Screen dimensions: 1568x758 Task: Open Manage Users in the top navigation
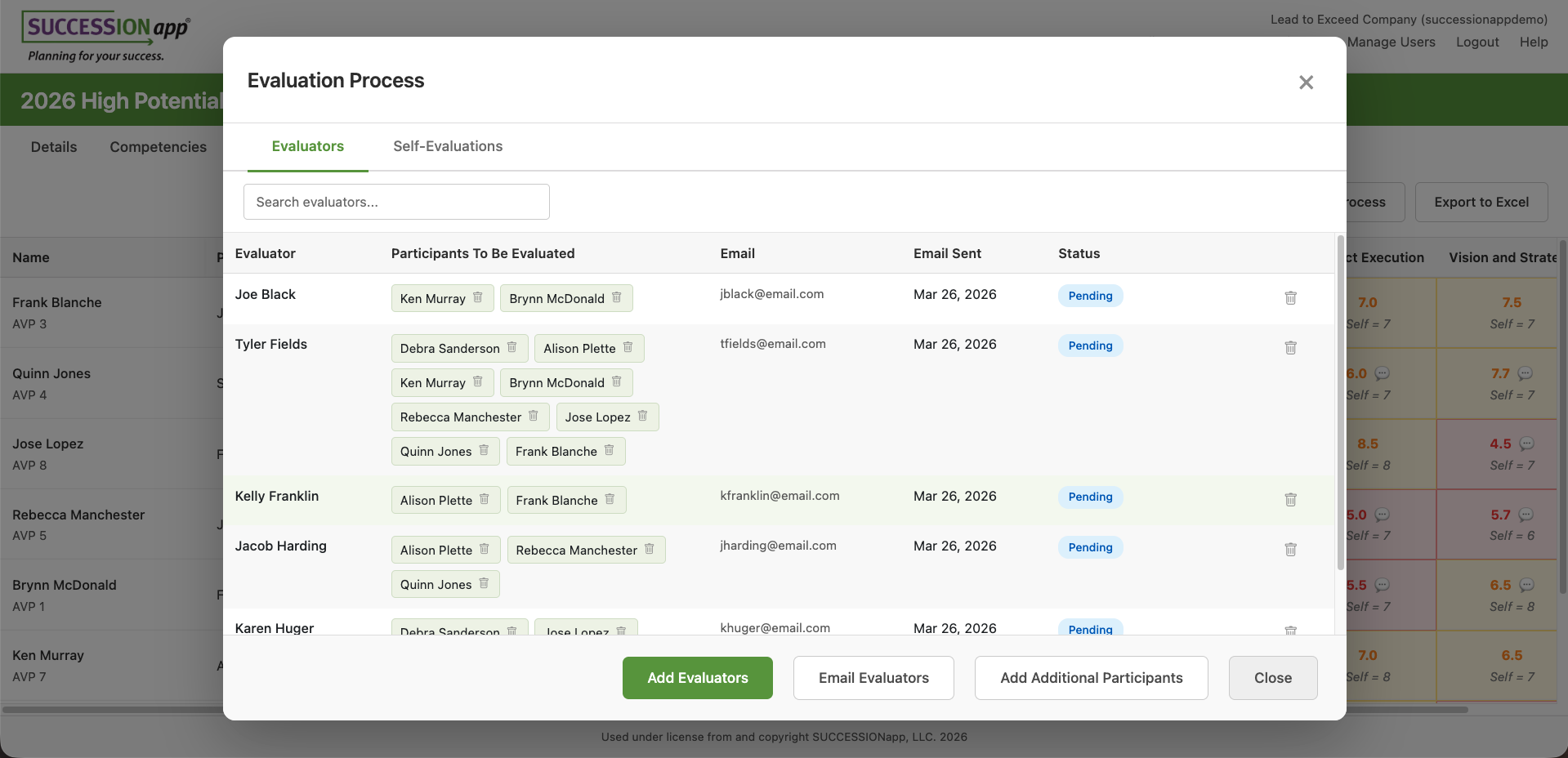click(x=1392, y=42)
